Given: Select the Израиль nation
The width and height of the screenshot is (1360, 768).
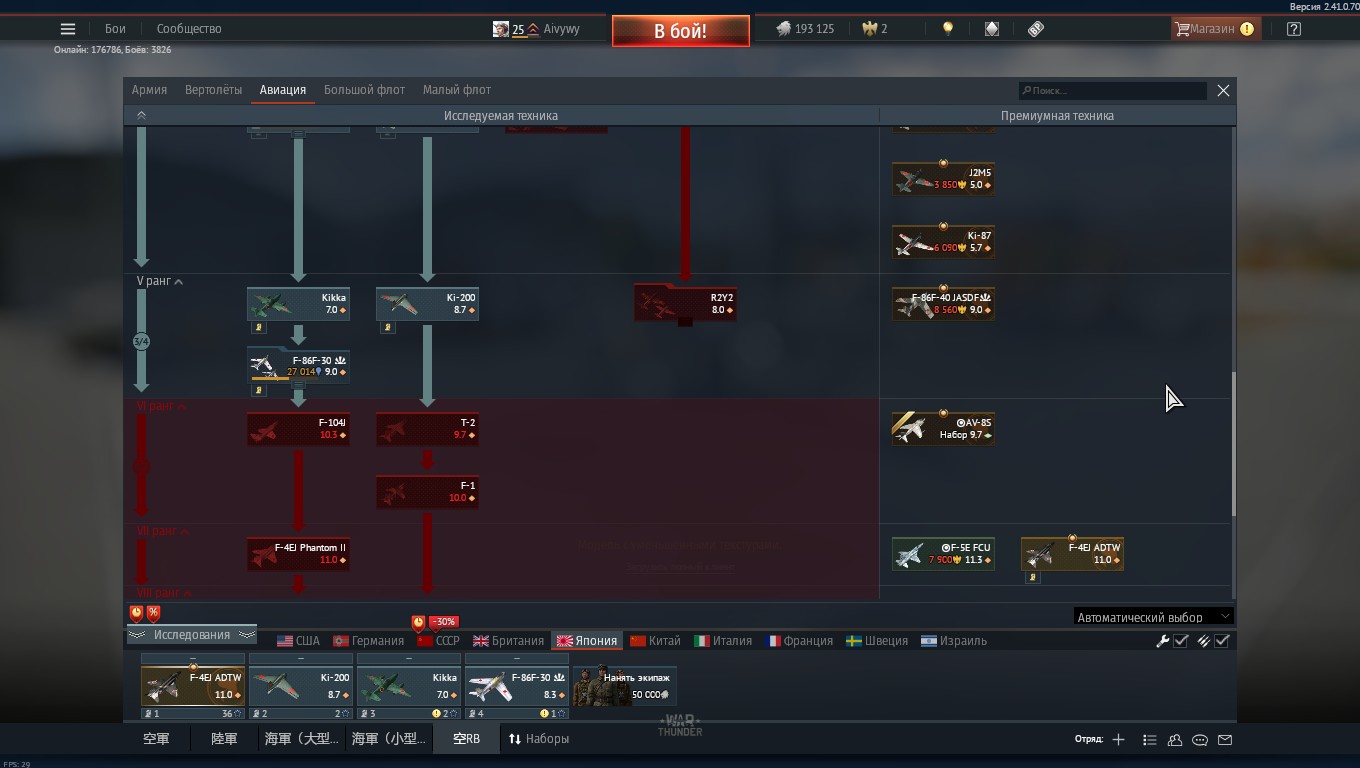Looking at the screenshot, I should pyautogui.click(x=954, y=641).
